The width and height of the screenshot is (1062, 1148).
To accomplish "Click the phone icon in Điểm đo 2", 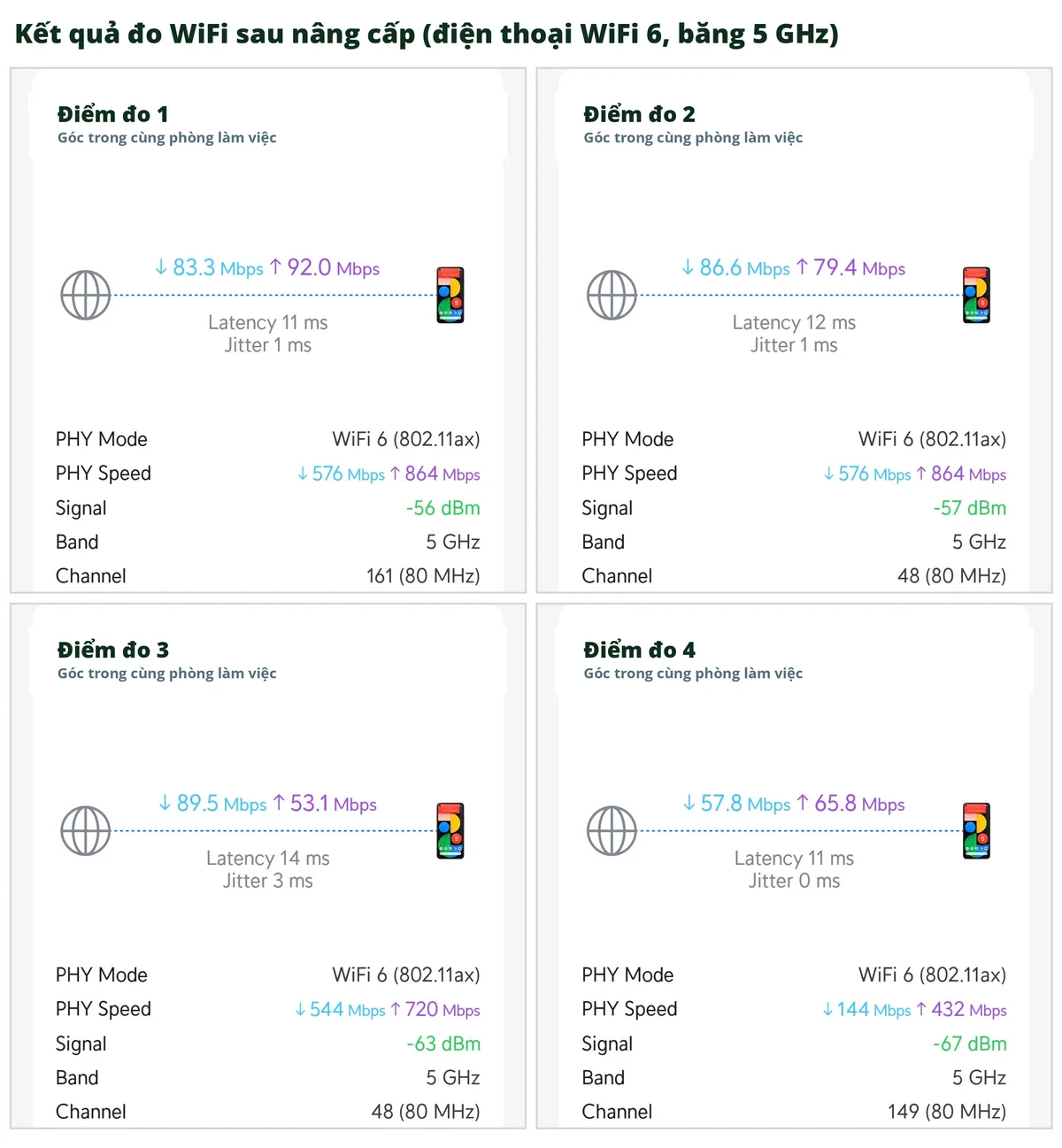I will pos(977,295).
